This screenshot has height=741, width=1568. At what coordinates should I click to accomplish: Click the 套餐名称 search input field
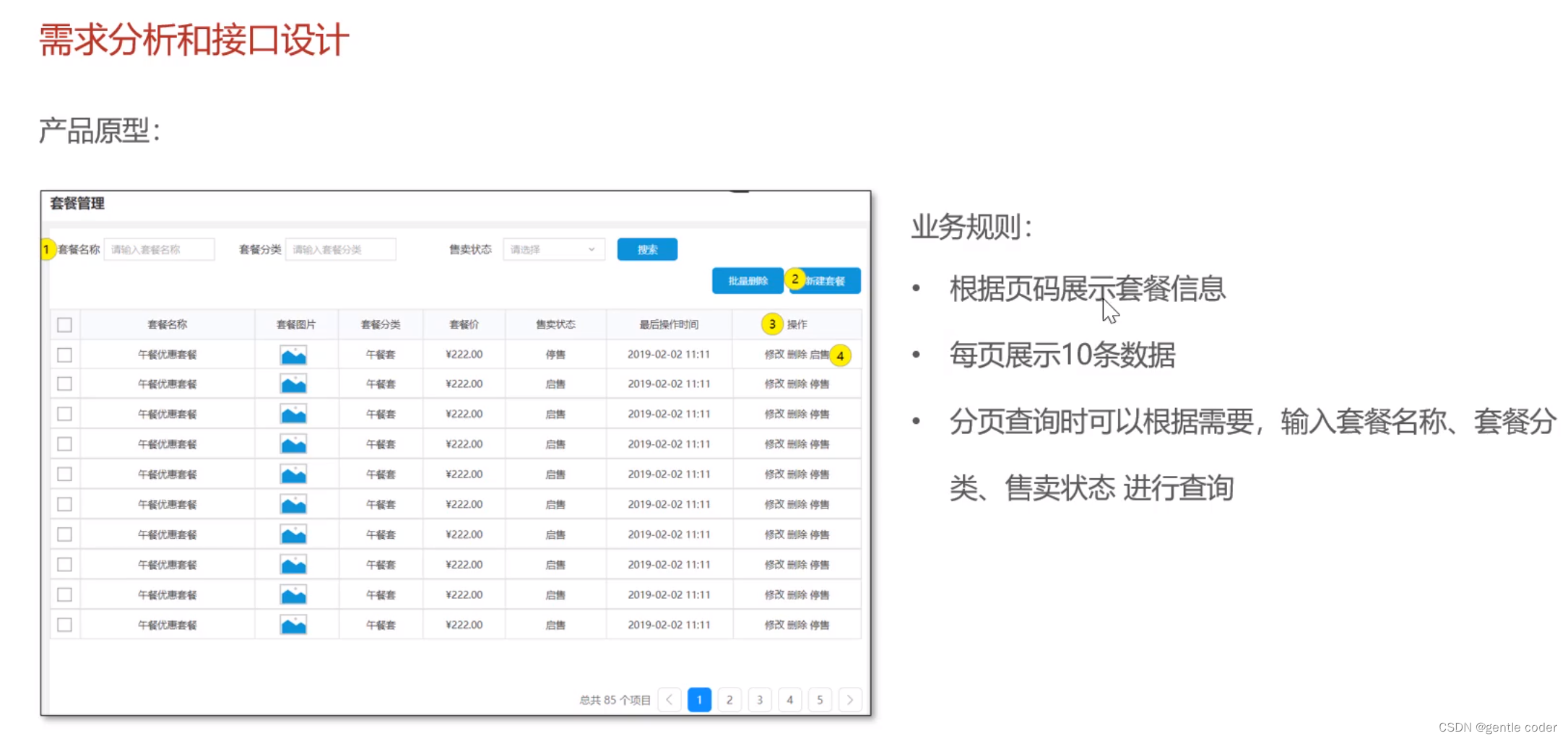[160, 249]
